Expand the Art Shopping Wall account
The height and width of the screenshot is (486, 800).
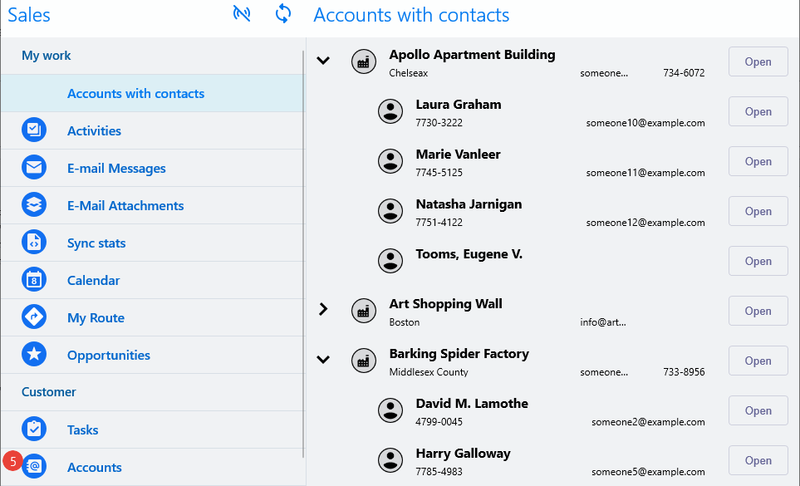coord(323,310)
